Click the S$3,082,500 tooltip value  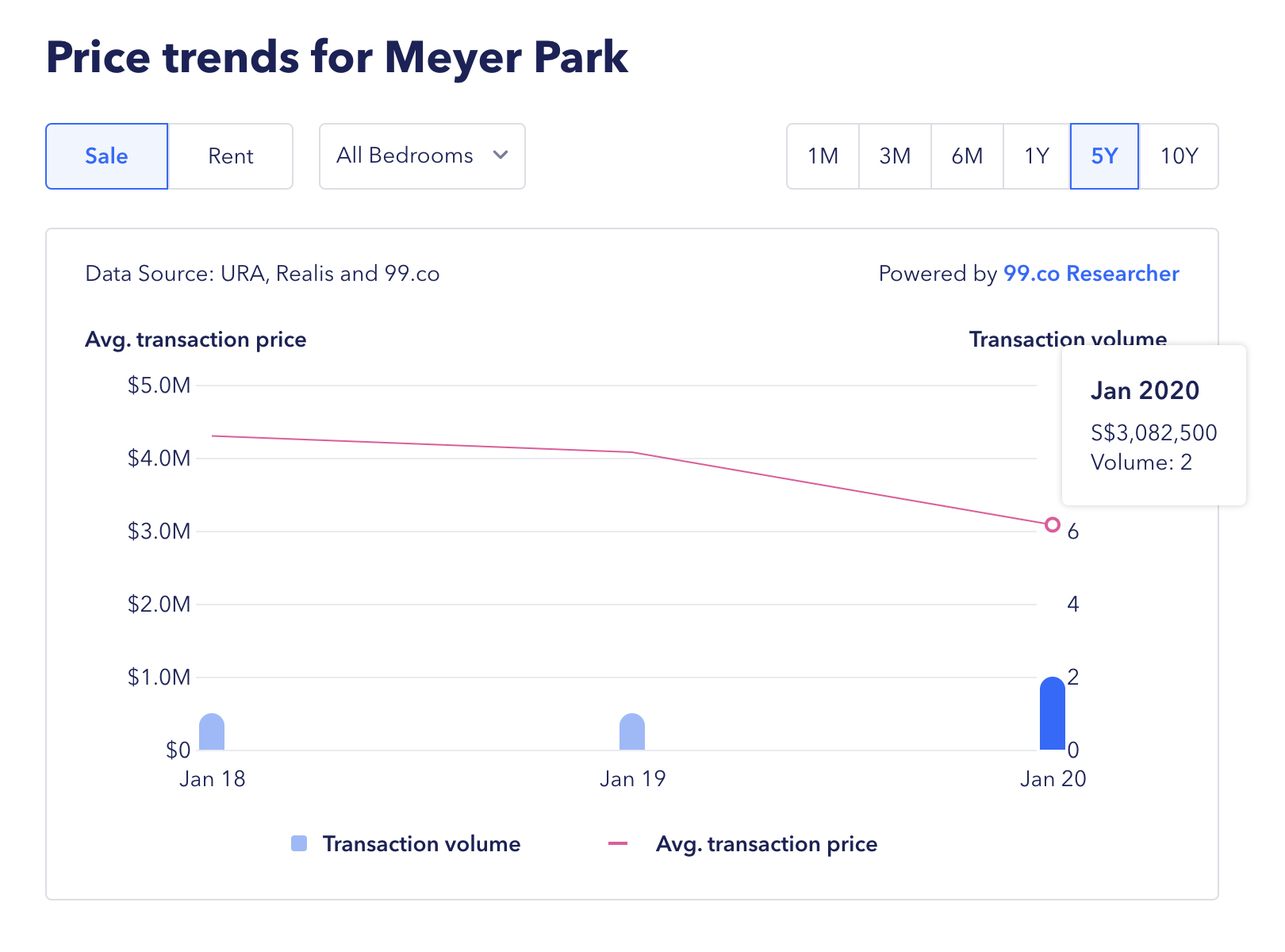coord(1153,433)
